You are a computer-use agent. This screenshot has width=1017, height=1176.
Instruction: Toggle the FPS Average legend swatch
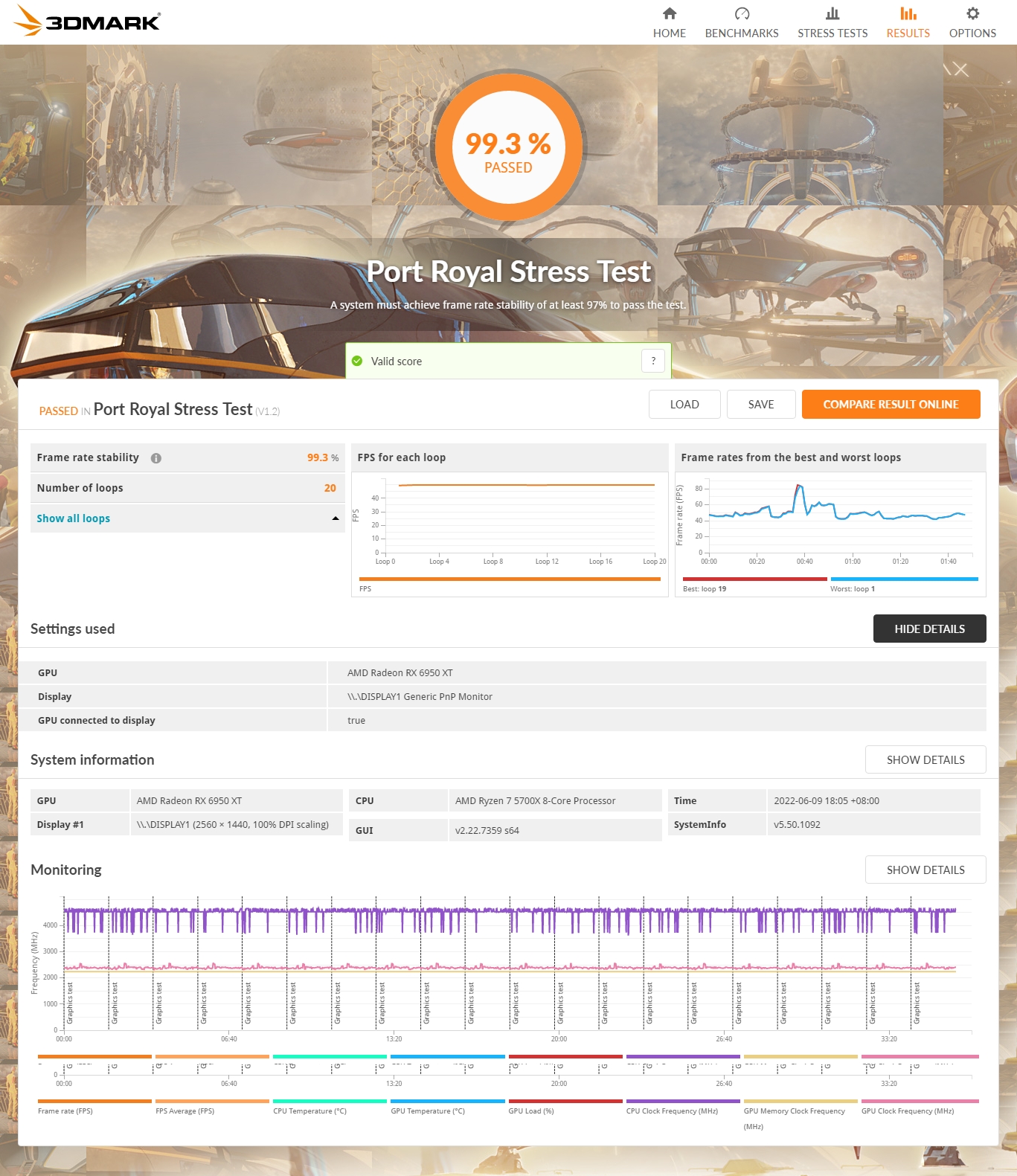point(212,1101)
